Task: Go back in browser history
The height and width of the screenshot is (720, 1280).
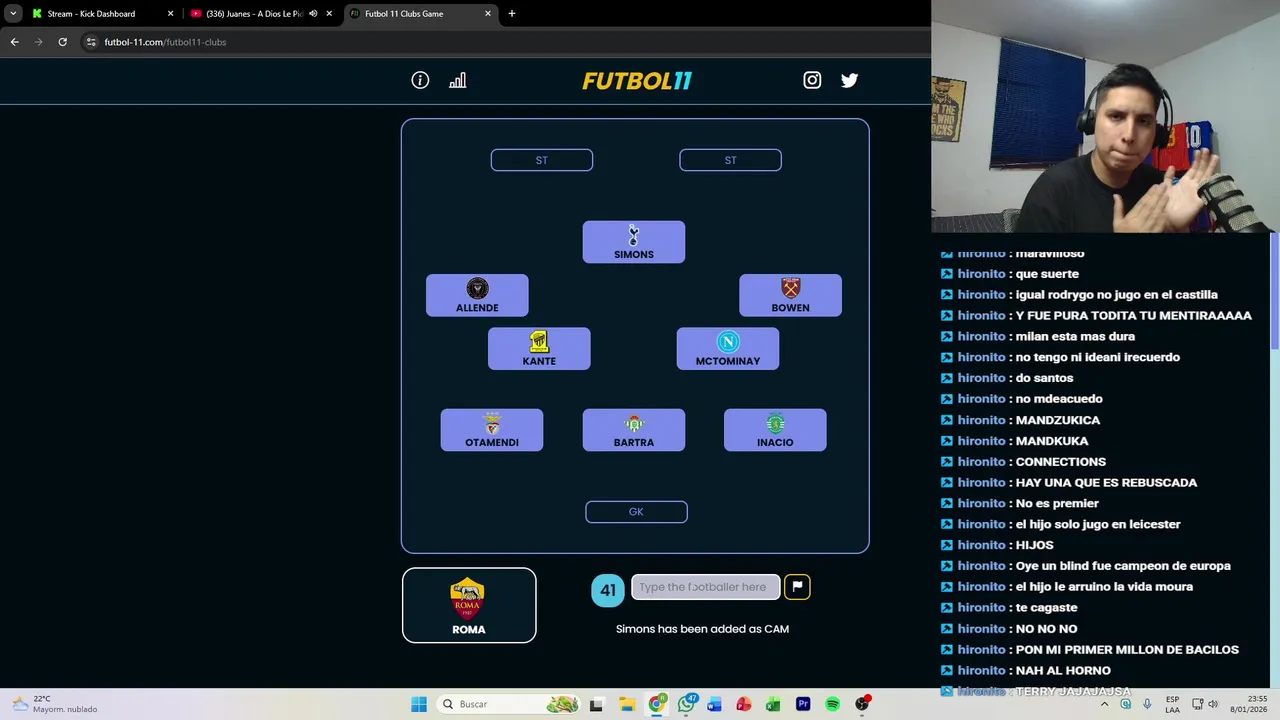Action: click(x=14, y=42)
